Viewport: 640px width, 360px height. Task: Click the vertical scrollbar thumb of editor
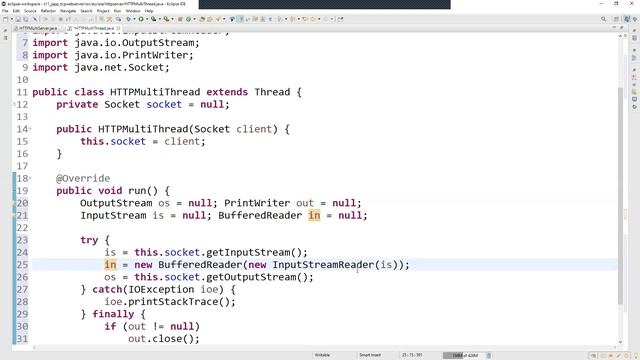[x=621, y=196]
